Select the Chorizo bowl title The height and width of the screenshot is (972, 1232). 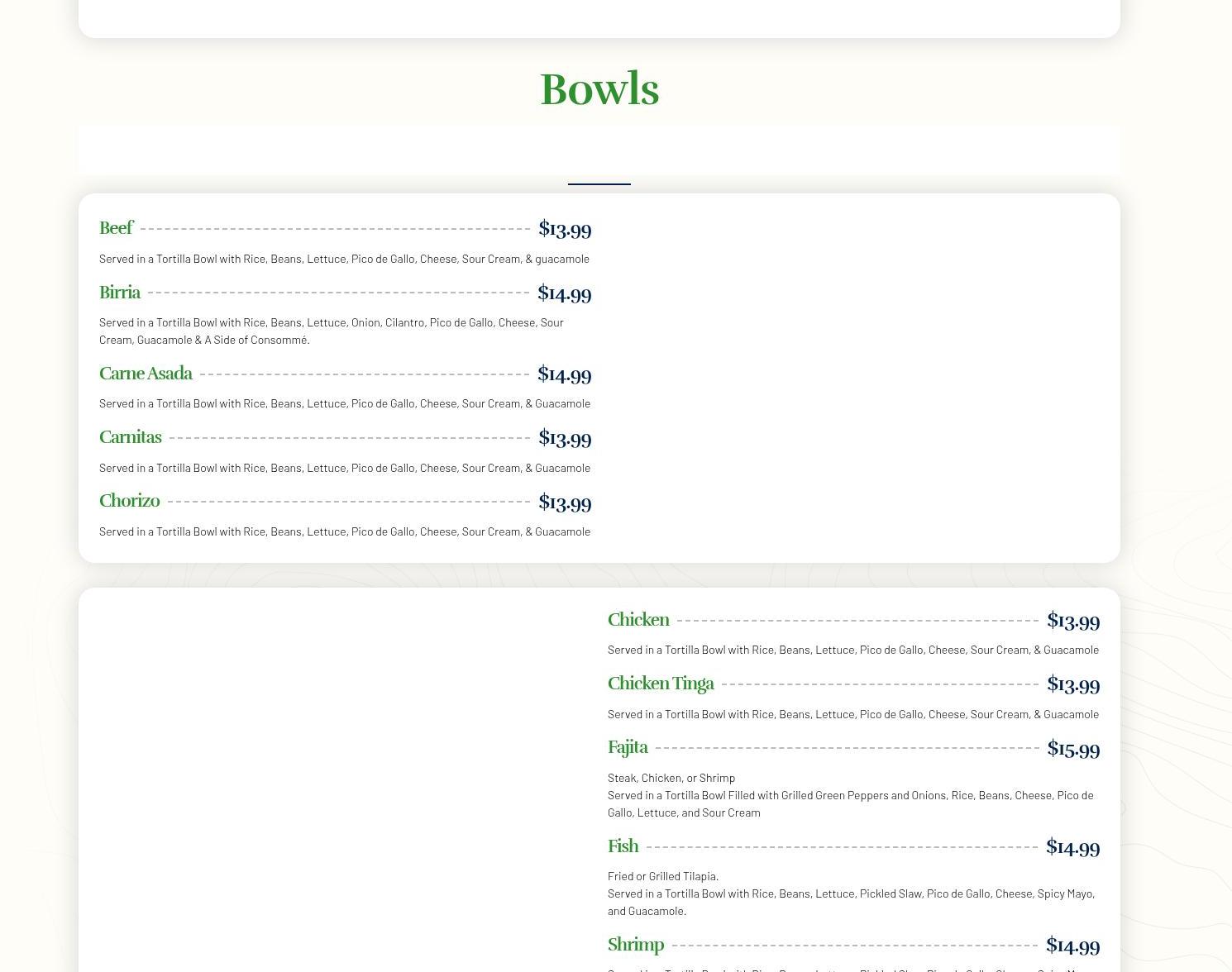coord(129,501)
